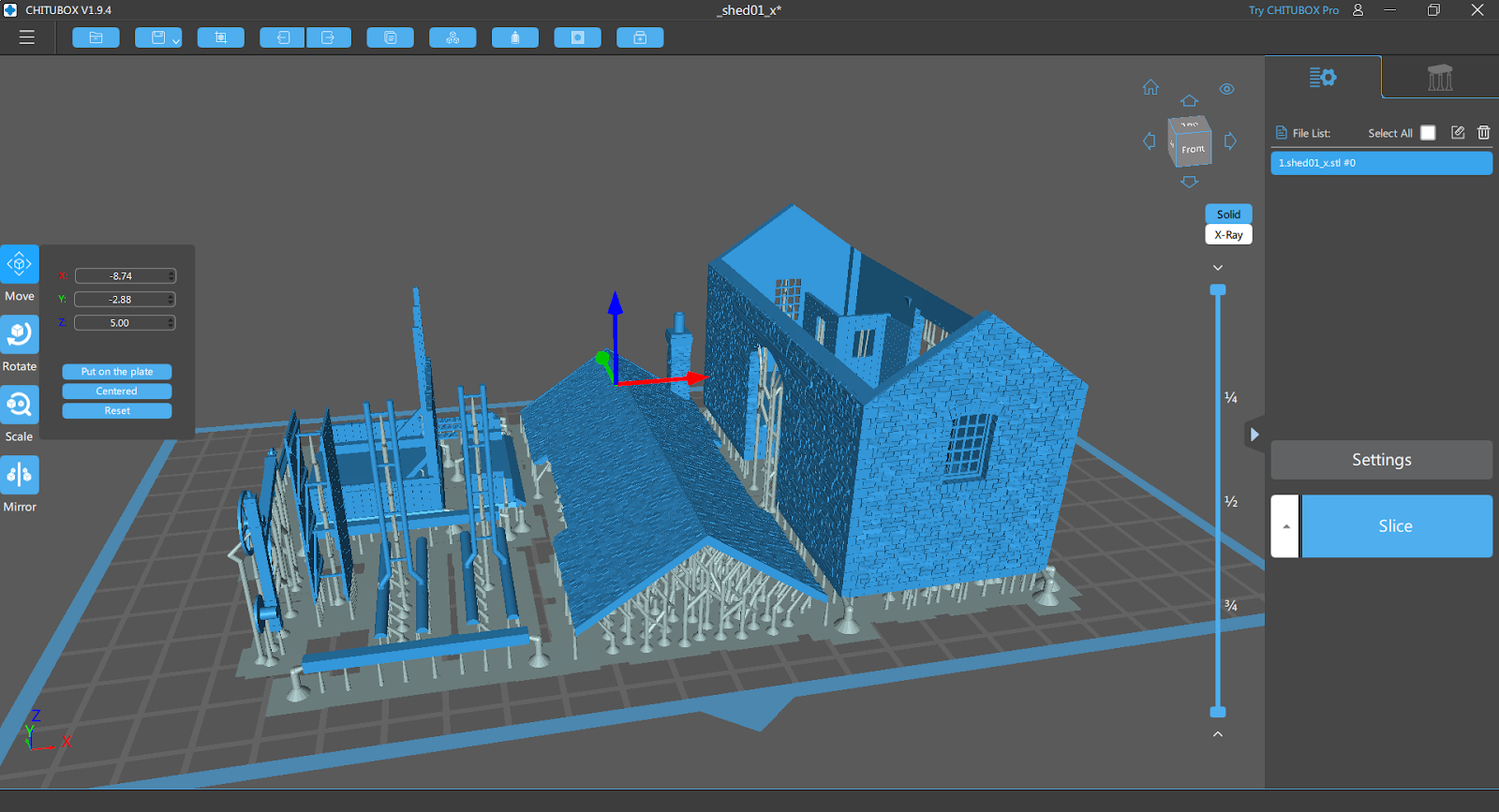Image resolution: width=1499 pixels, height=812 pixels.
Task: Click the Z position stepper arrows
Action: click(171, 322)
